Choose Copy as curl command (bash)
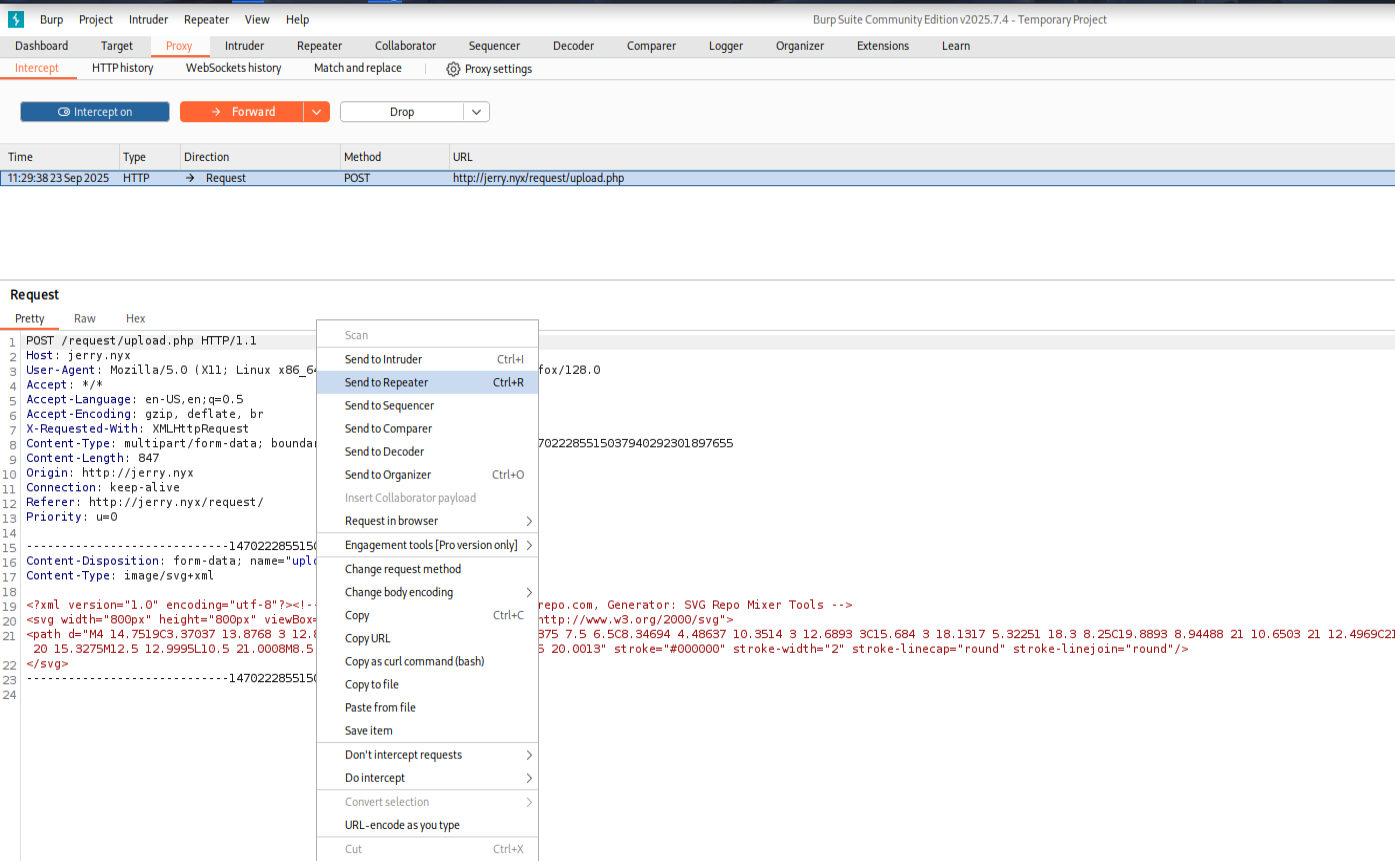Image resolution: width=1395 pixels, height=861 pixels. 414,661
